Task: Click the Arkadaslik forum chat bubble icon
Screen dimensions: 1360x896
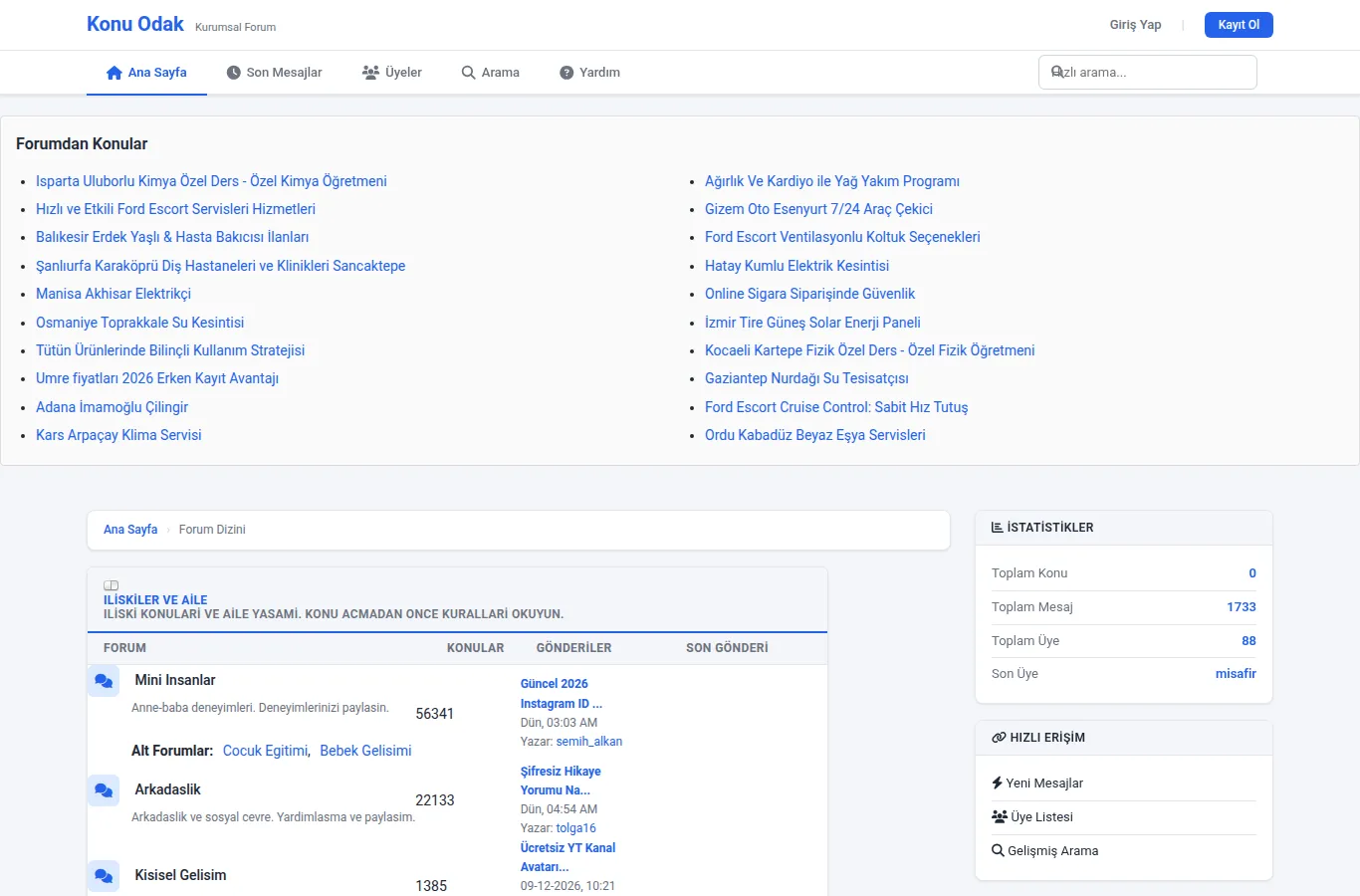Action: [104, 790]
